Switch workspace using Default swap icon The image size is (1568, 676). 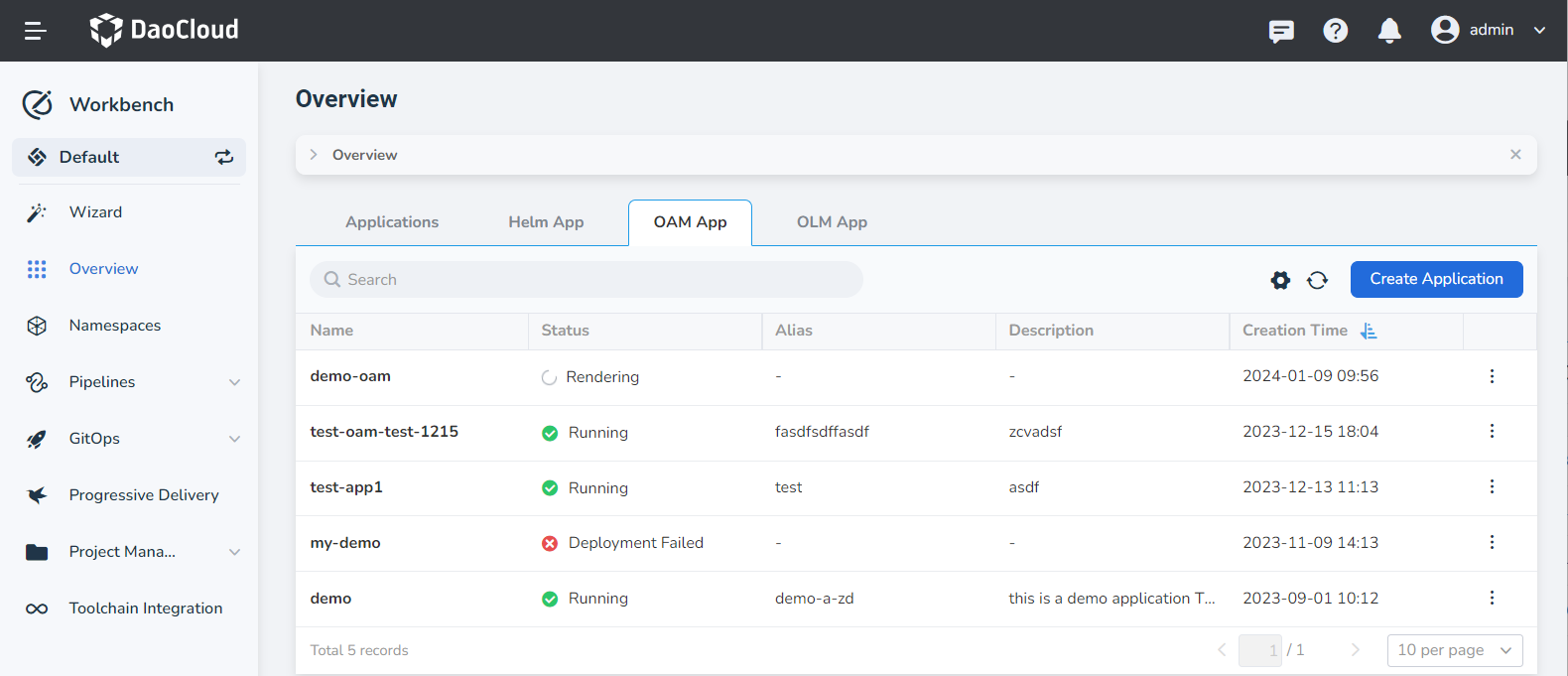(224, 157)
